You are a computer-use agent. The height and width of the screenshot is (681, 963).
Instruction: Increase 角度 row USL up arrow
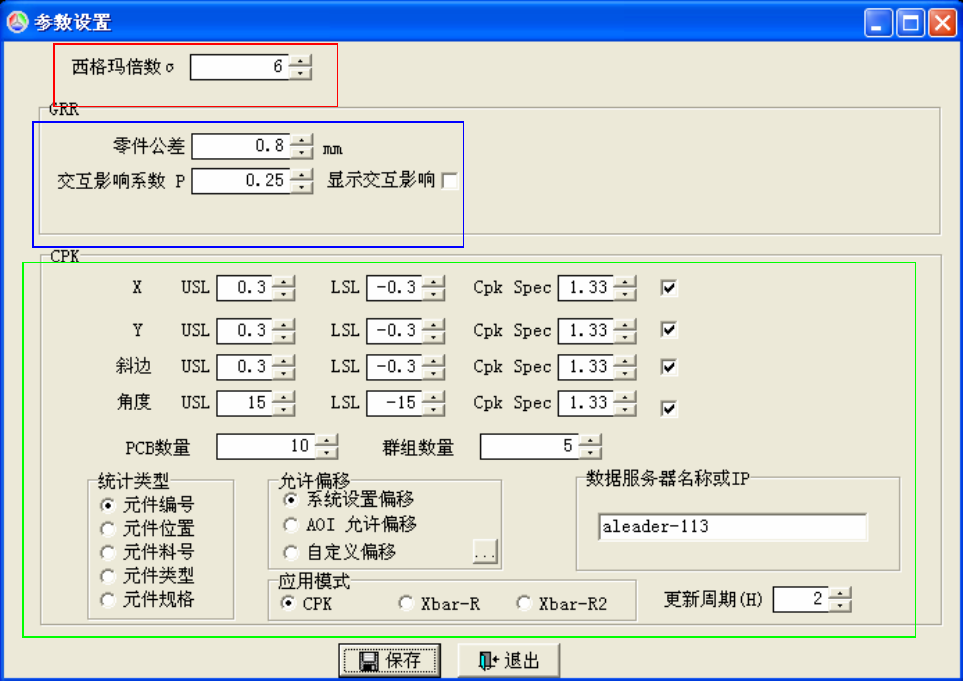point(284,397)
